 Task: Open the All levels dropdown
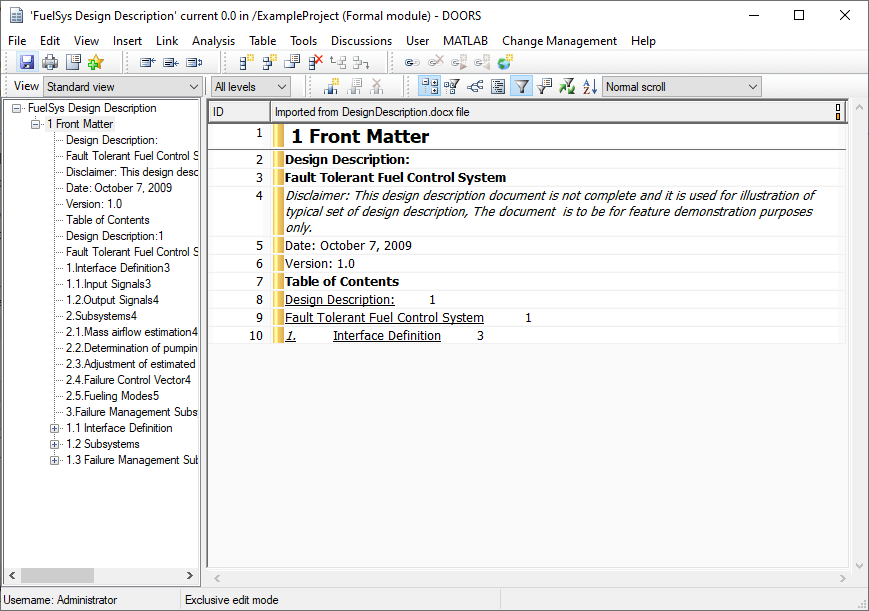point(250,87)
